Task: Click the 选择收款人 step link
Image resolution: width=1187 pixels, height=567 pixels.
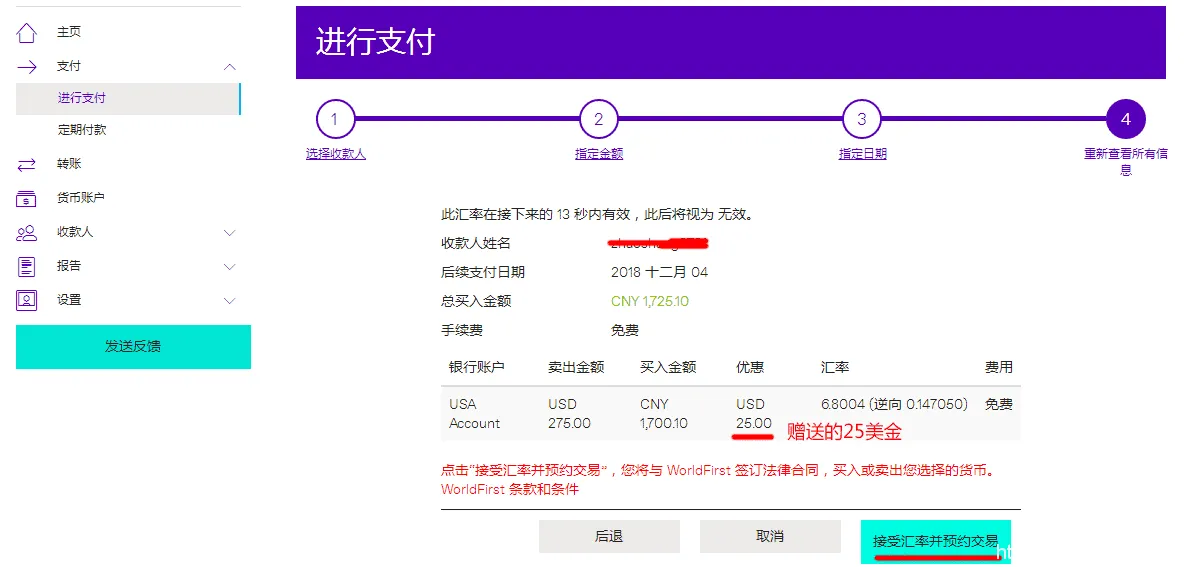Action: (x=336, y=154)
